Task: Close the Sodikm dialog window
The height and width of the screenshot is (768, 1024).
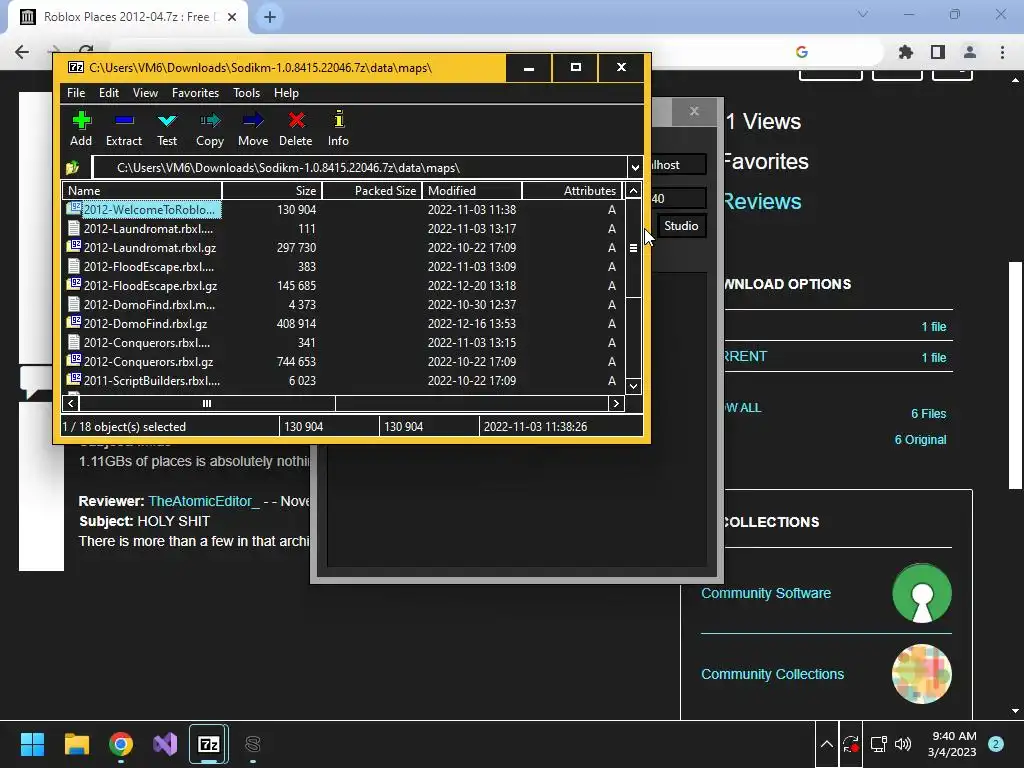Action: click(694, 112)
